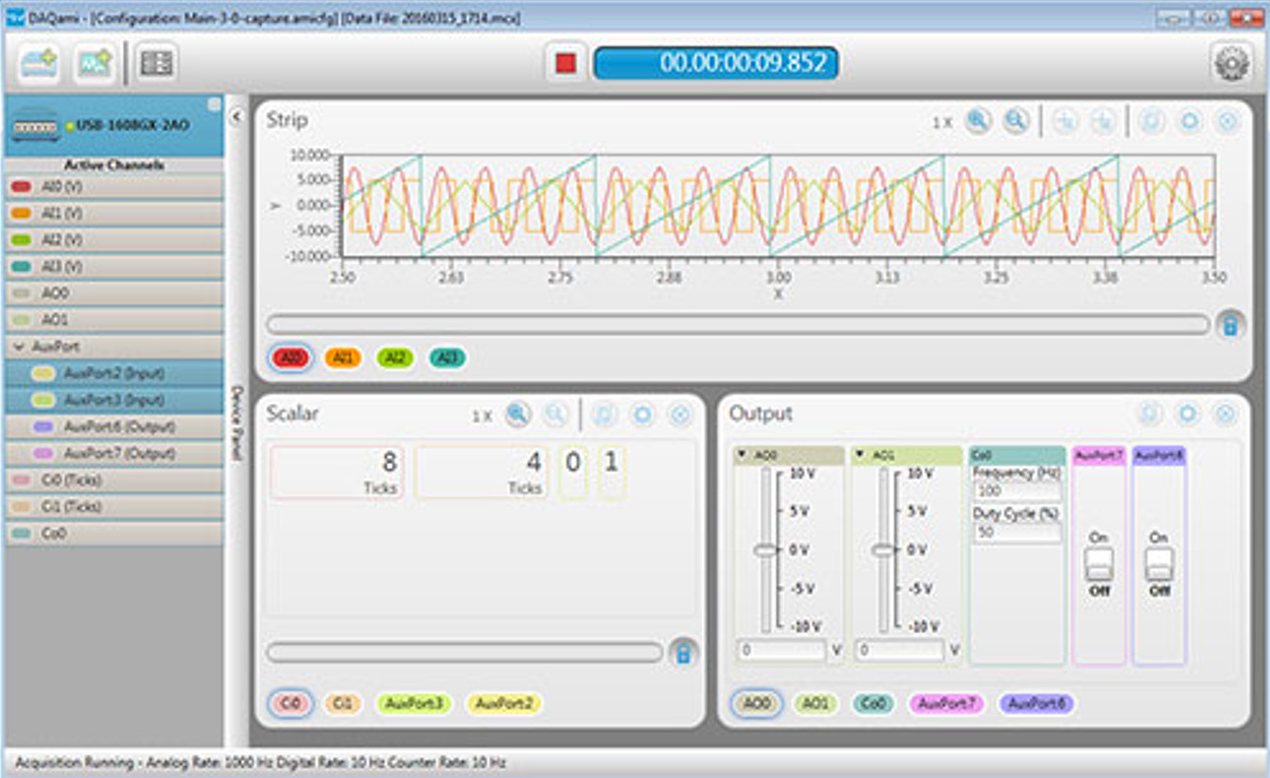Select channel AI1 (V) in Active Channels
The width and height of the screenshot is (1270, 778).
(x=114, y=214)
